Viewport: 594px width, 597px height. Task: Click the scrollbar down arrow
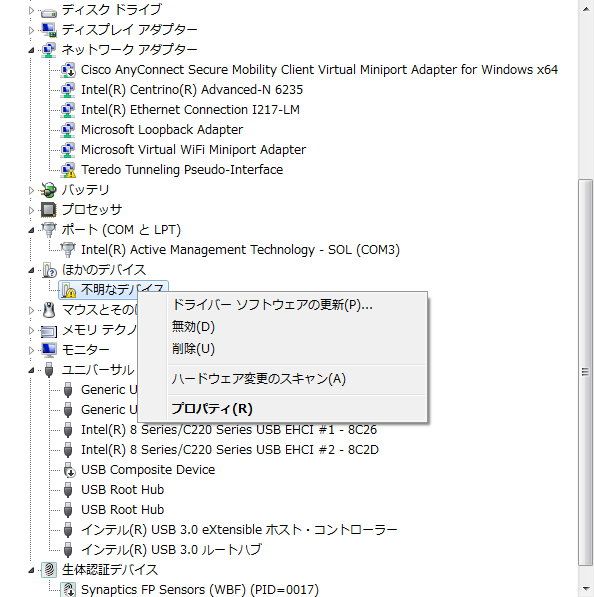click(586, 589)
